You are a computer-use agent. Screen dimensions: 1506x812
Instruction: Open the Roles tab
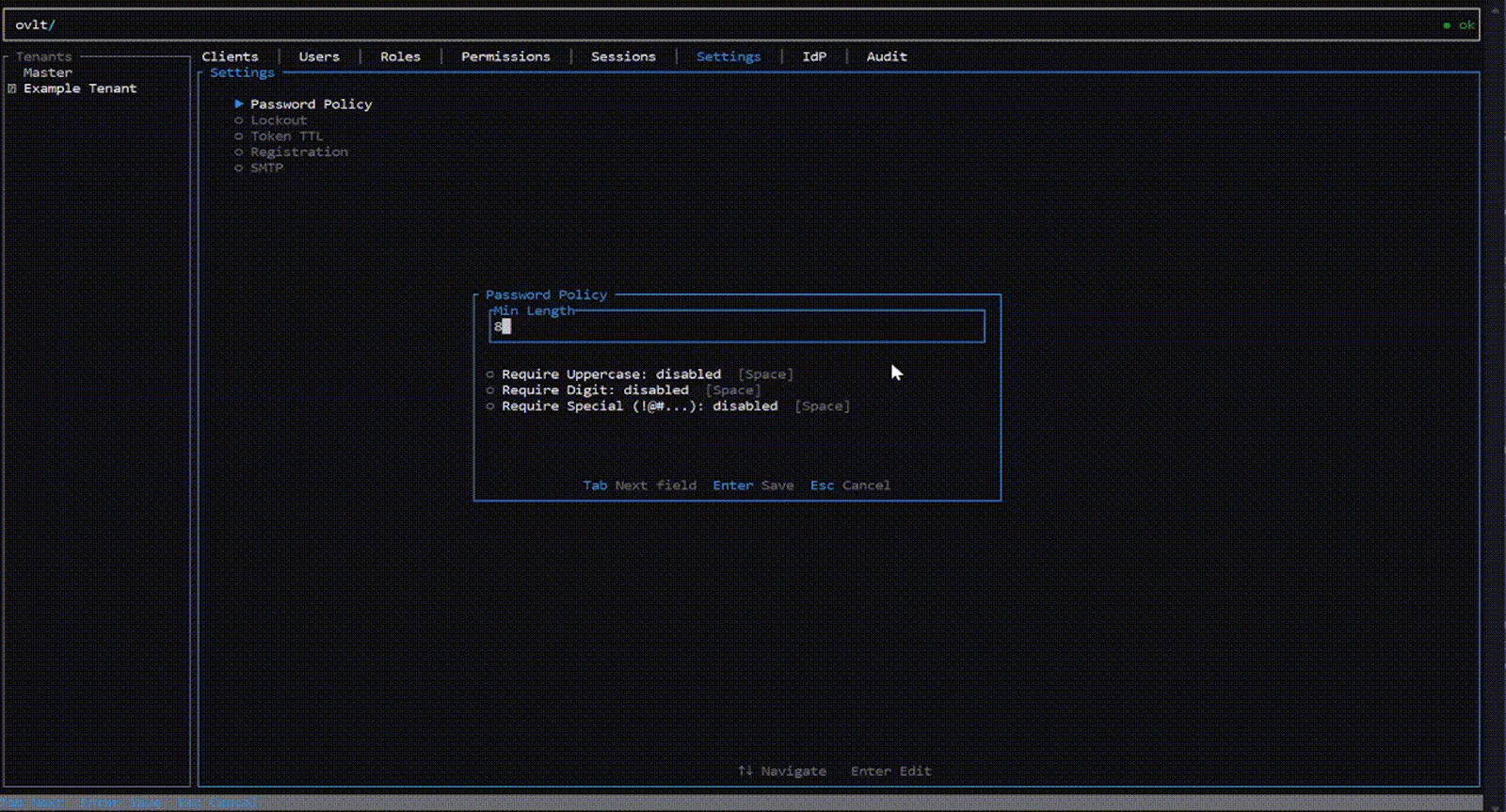point(400,56)
